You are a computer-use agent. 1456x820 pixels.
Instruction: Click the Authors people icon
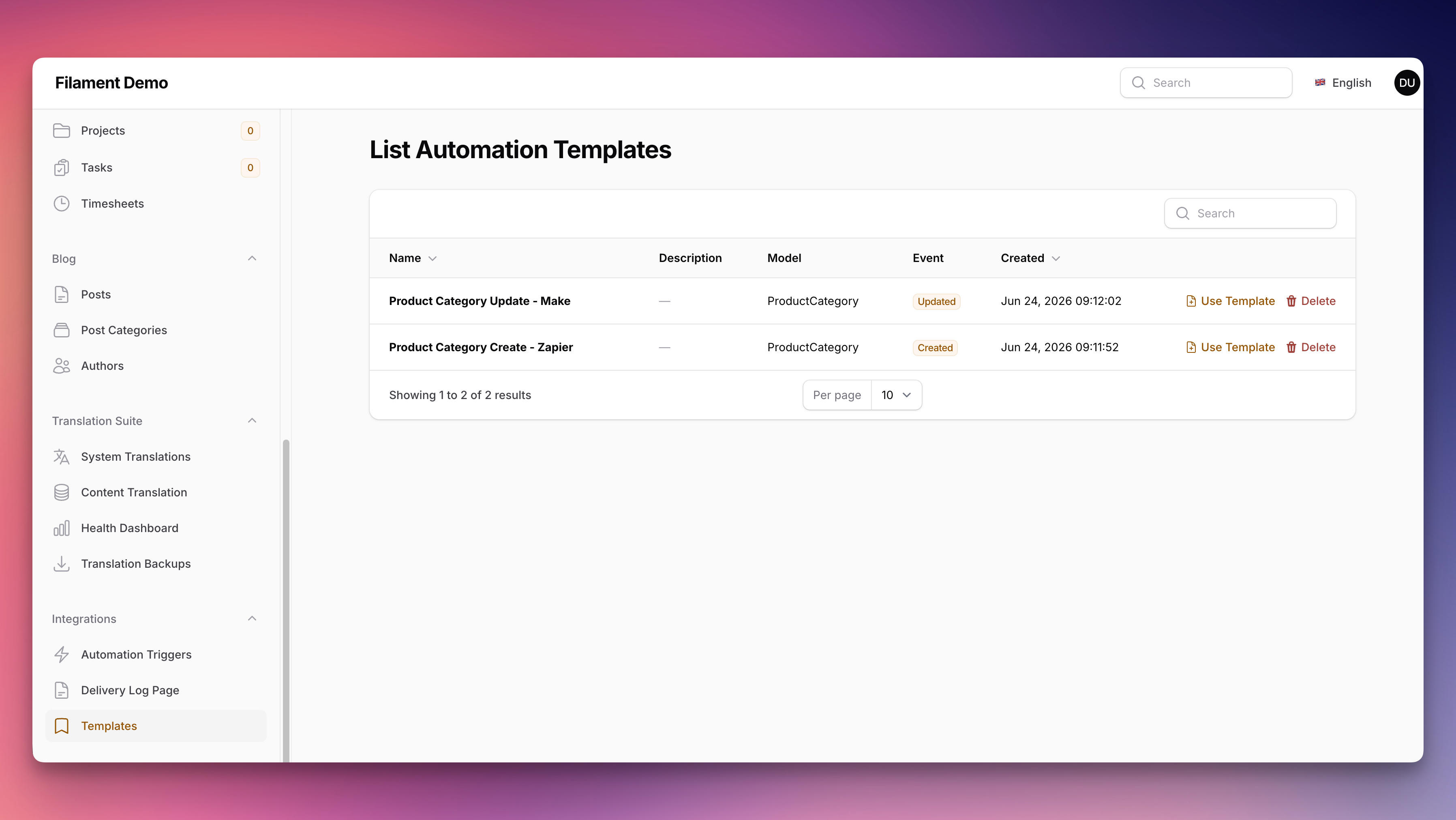(x=61, y=366)
